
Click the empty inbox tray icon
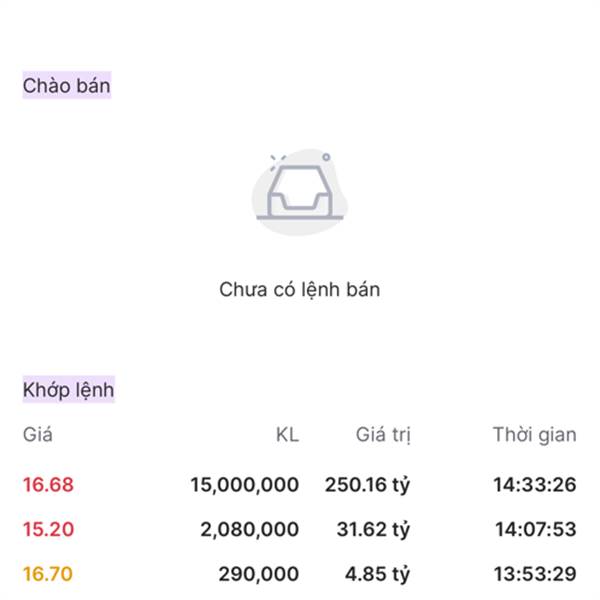(x=299, y=192)
